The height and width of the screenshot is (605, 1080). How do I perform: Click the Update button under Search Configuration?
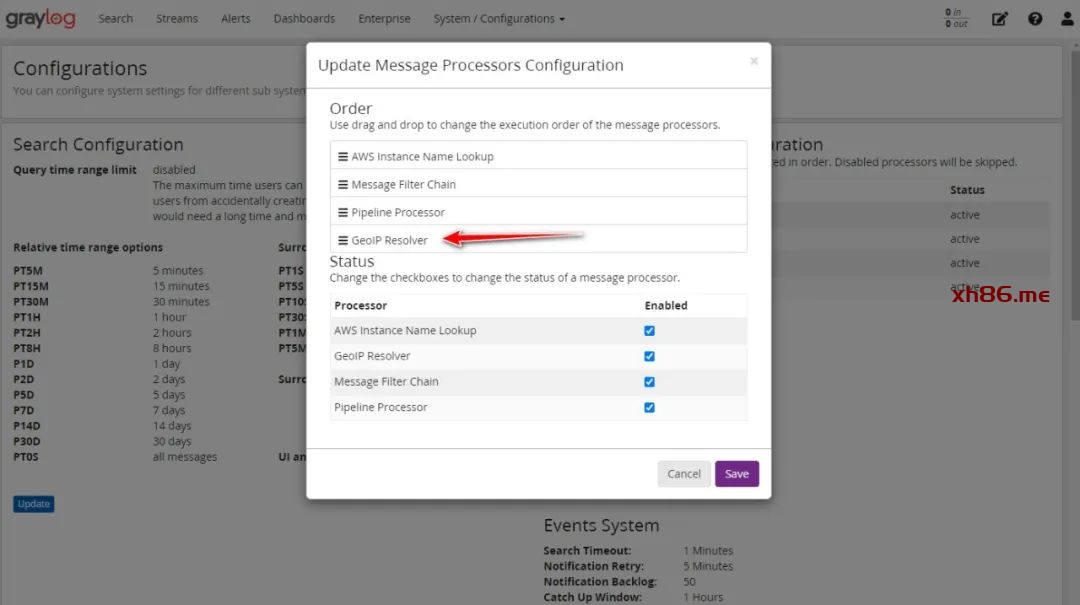pyautogui.click(x=33, y=504)
